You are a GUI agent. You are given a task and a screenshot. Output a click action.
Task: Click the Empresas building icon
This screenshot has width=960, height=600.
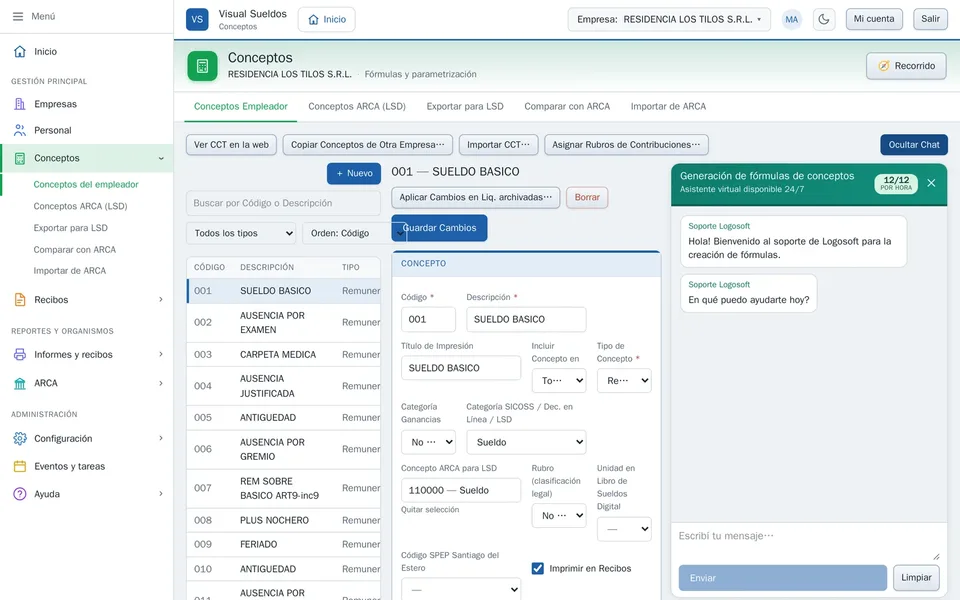[20, 104]
